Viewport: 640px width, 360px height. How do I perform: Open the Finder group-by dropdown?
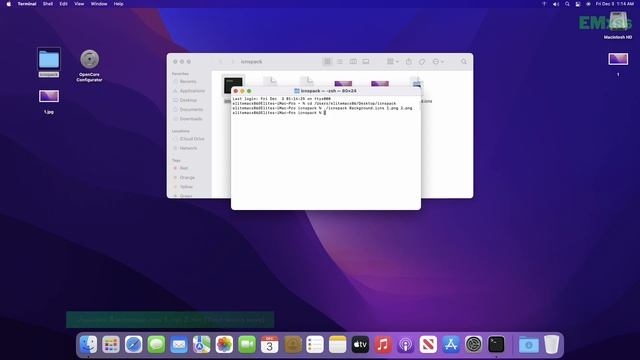point(392,61)
